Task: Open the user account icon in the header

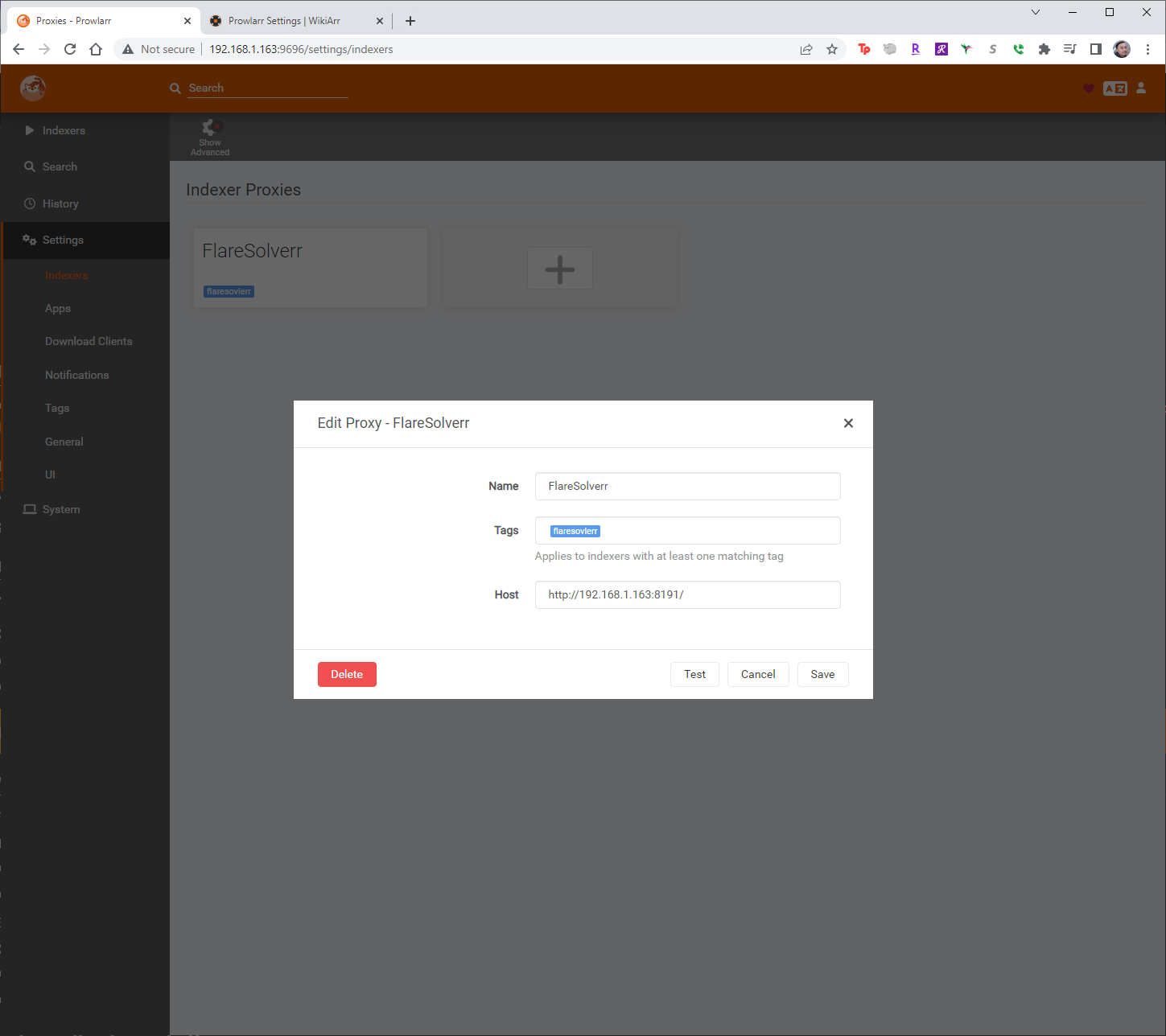Action: pyautogui.click(x=1142, y=88)
